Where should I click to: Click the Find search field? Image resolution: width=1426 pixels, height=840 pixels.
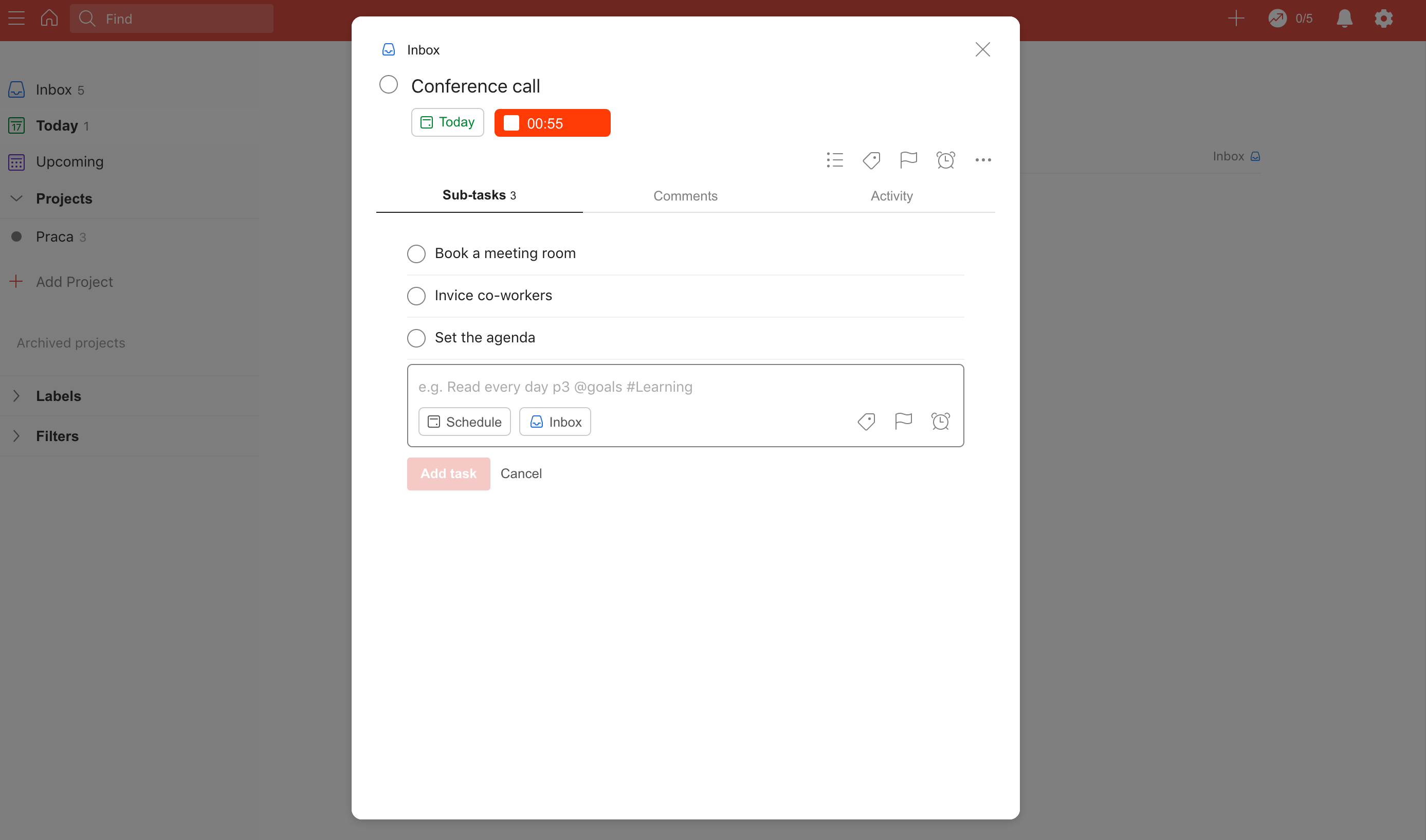pyautogui.click(x=172, y=19)
